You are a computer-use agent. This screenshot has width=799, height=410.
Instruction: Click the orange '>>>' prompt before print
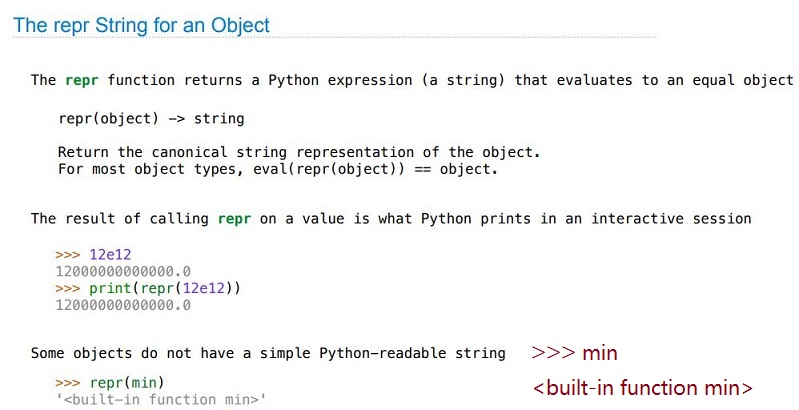pyautogui.click(x=68, y=288)
